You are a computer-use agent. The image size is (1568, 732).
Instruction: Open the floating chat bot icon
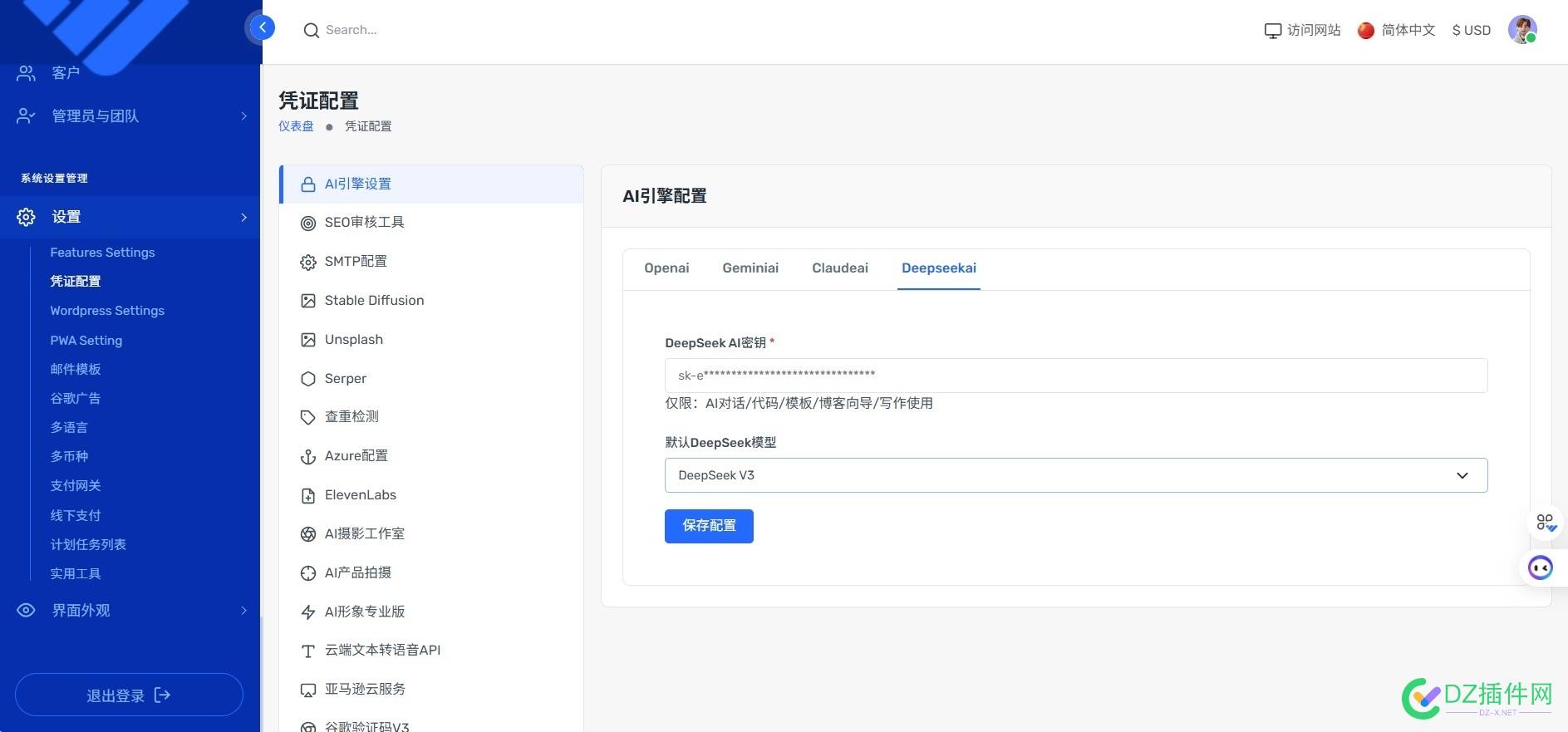coord(1541,567)
